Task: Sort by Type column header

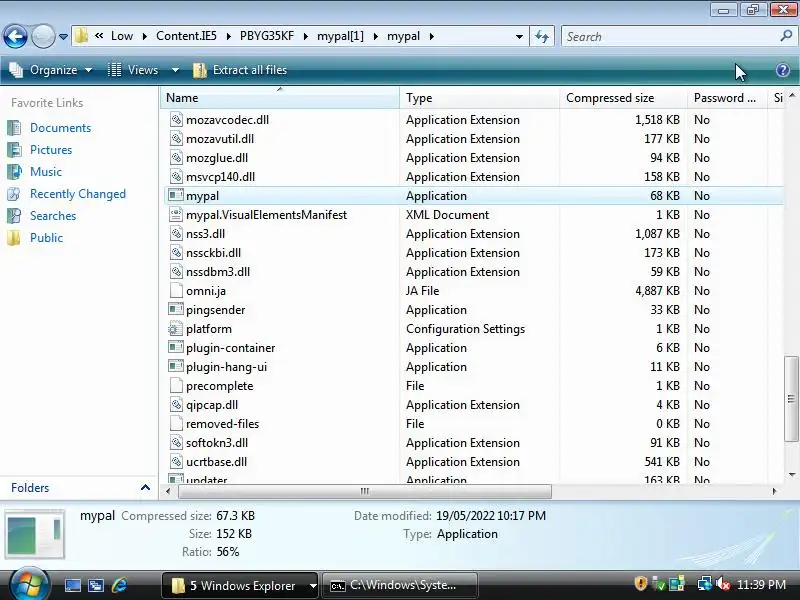Action: (479, 98)
